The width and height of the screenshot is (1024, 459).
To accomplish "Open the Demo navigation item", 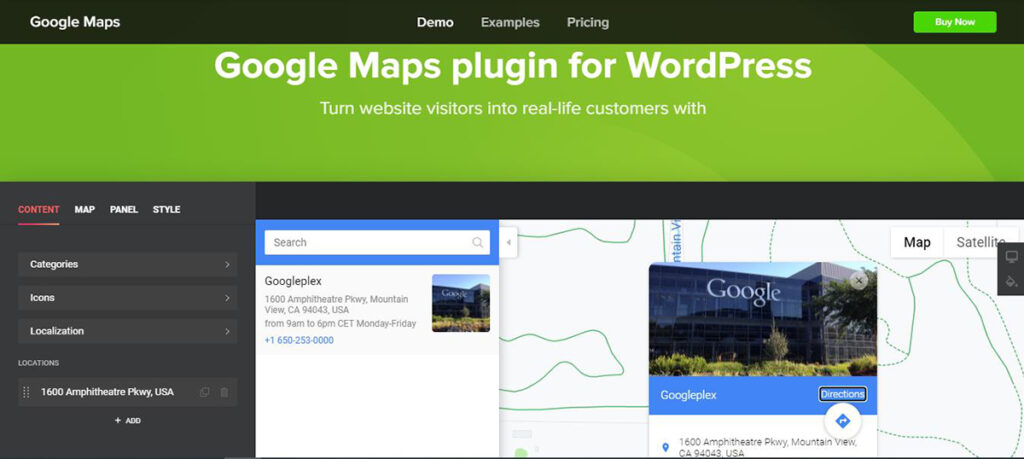I will (435, 22).
